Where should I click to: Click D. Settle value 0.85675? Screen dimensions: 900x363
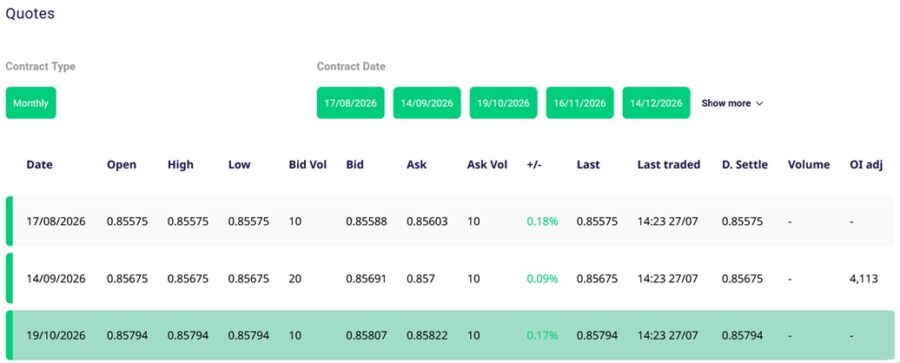[742, 279]
